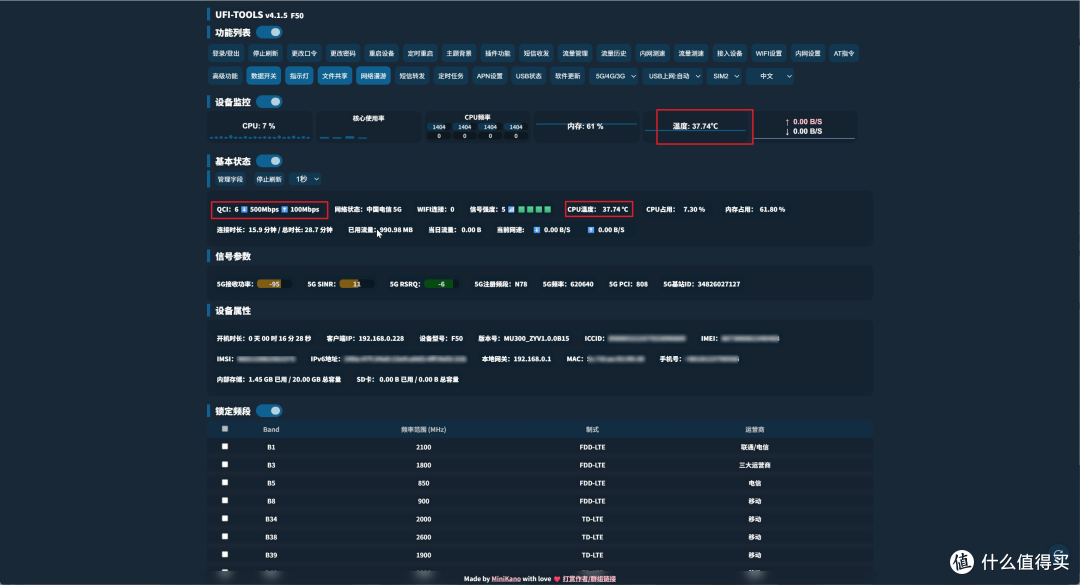Click 更改密码 to change password
Image resolution: width=1080 pixels, height=585 pixels.
point(342,54)
